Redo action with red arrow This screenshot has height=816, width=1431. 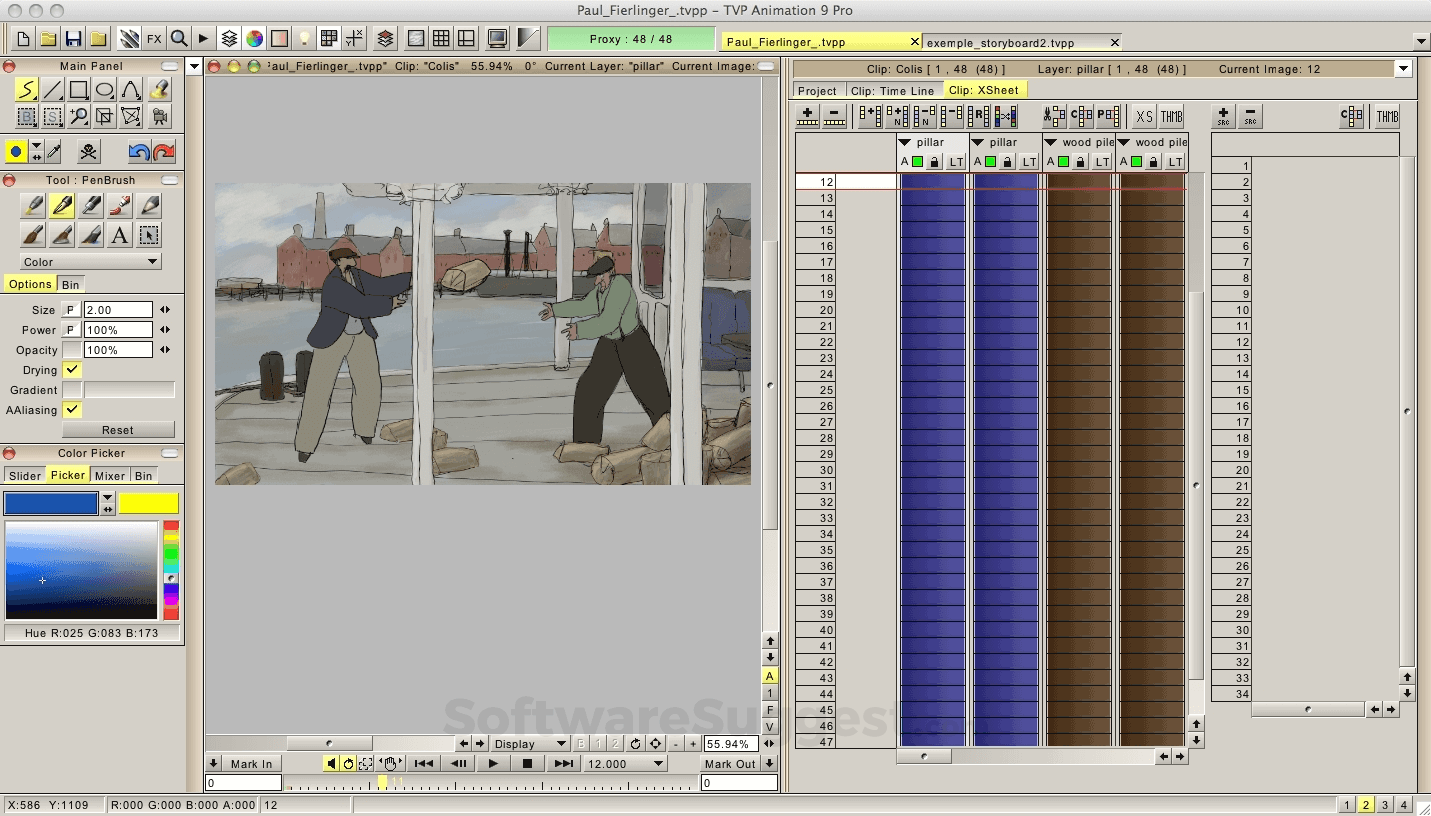[164, 152]
